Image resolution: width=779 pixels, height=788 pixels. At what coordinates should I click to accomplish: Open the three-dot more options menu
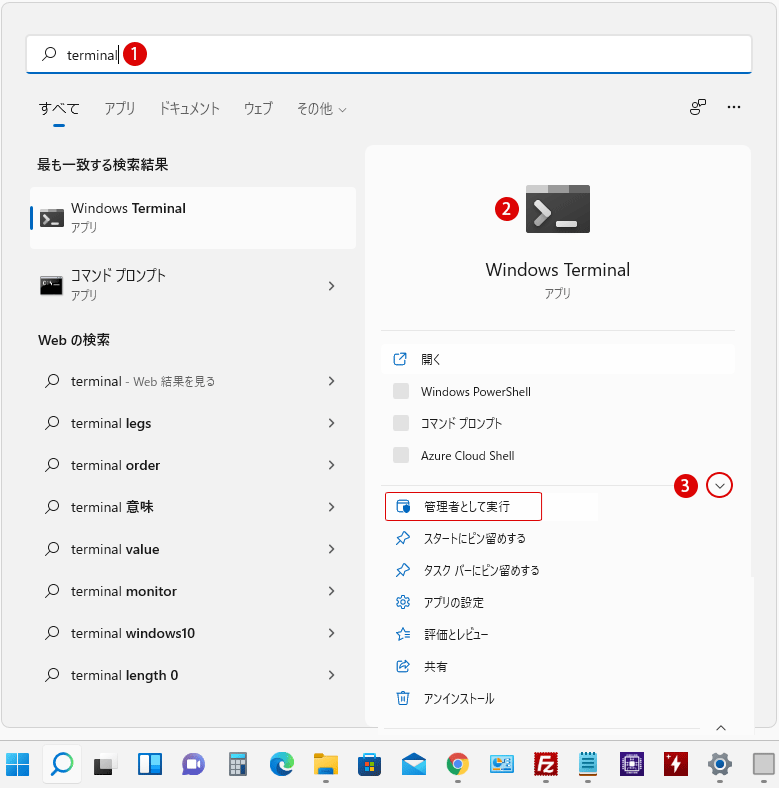click(x=734, y=107)
